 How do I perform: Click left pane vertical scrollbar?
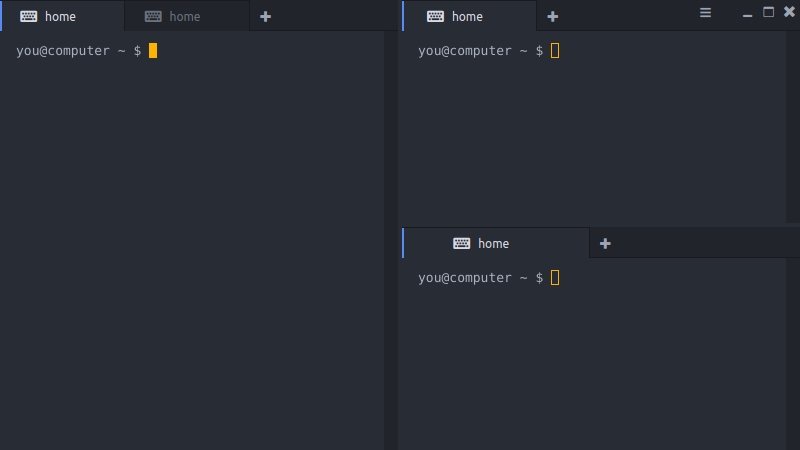[x=391, y=240]
